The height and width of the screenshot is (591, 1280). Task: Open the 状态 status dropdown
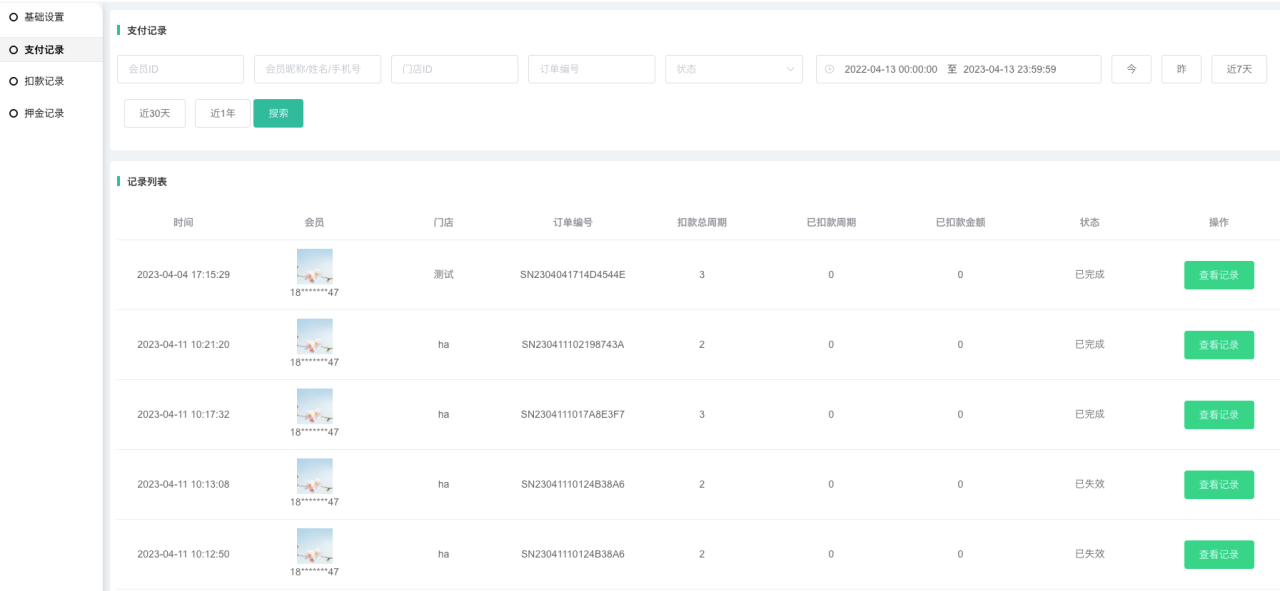pos(733,69)
